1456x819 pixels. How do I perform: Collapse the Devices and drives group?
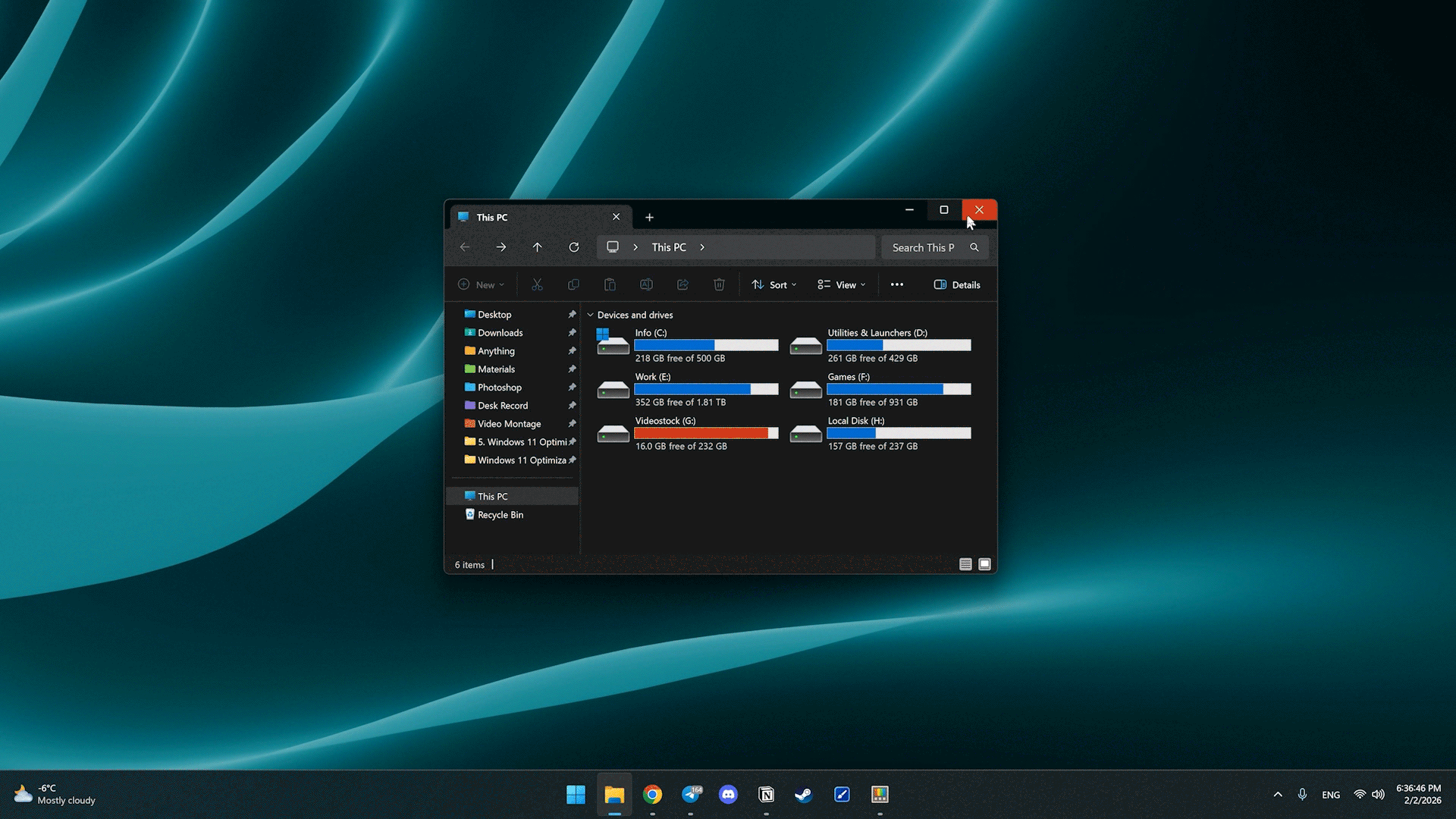(590, 315)
